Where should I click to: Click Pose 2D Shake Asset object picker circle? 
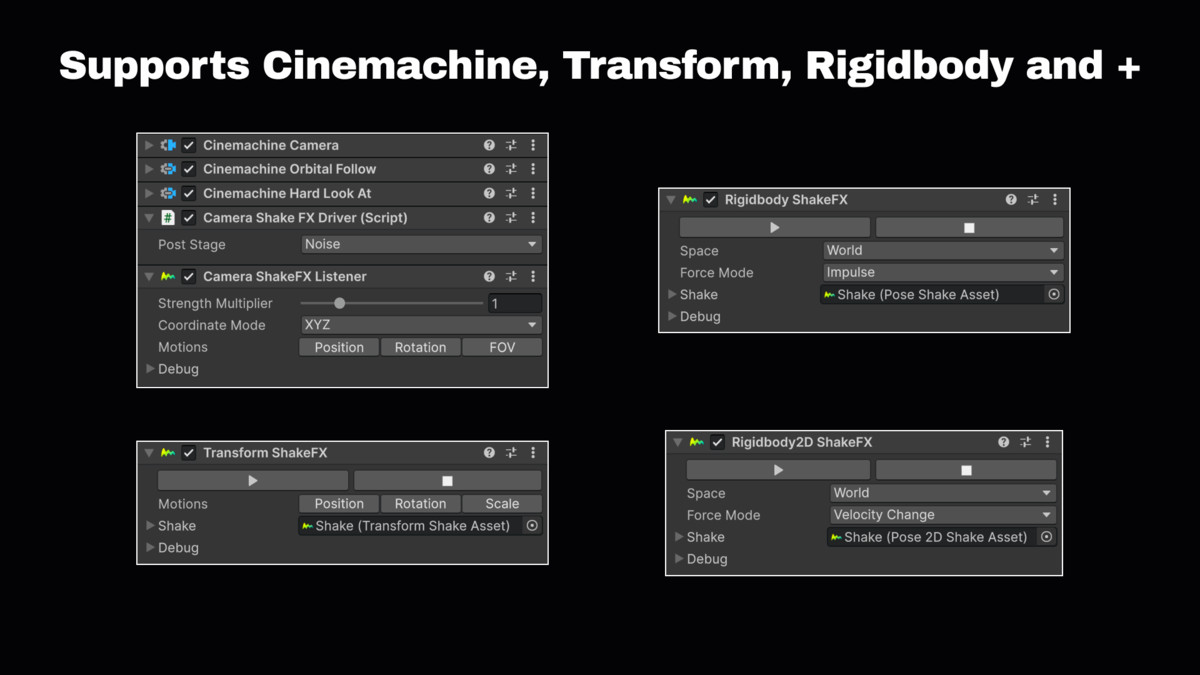click(1046, 537)
